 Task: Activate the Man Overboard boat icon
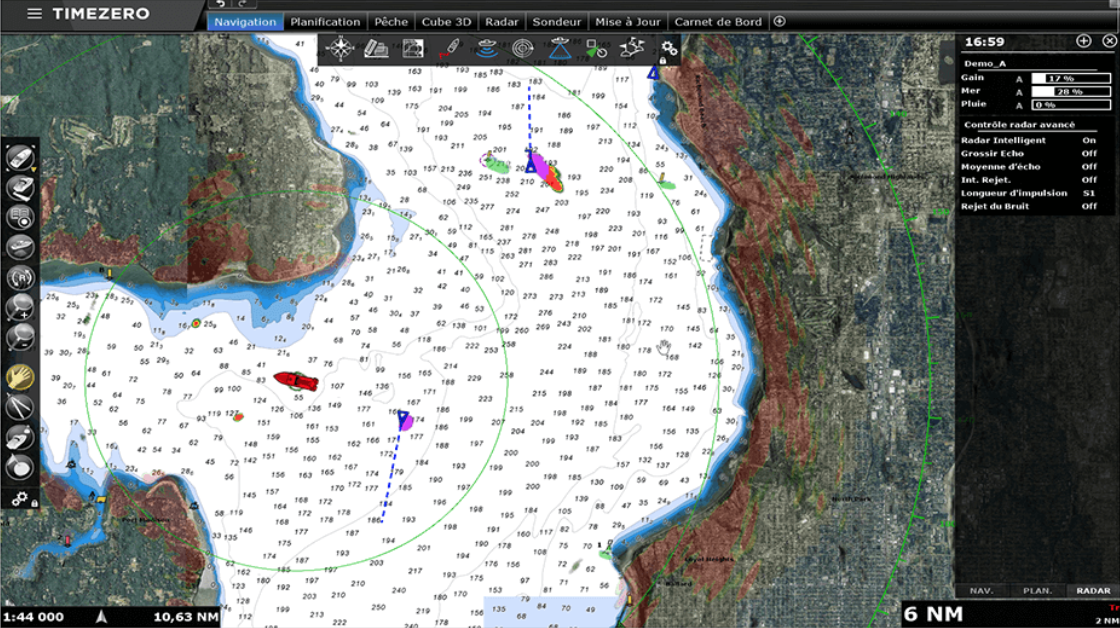point(453,47)
